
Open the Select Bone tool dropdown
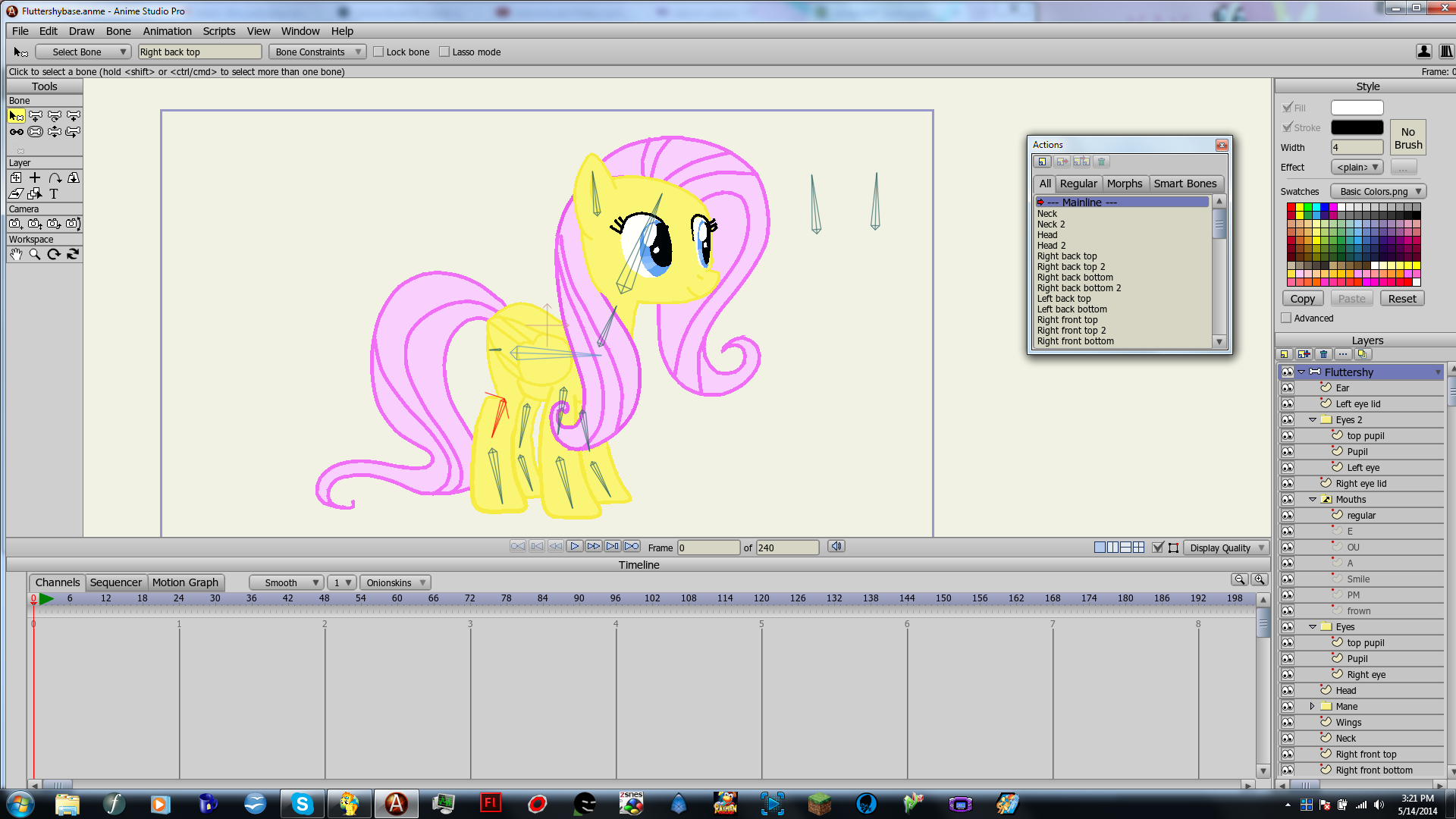click(83, 52)
